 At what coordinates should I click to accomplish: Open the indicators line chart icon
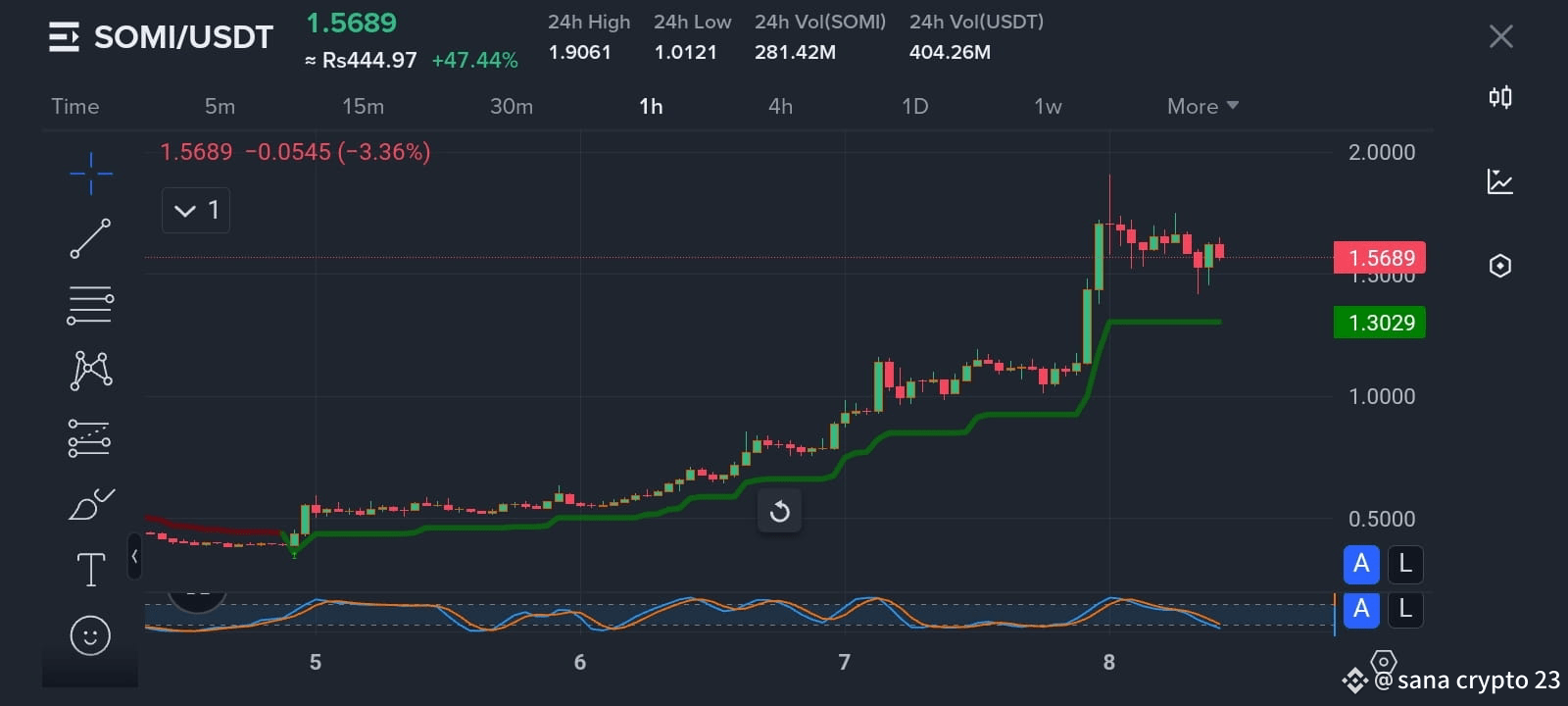[1500, 181]
